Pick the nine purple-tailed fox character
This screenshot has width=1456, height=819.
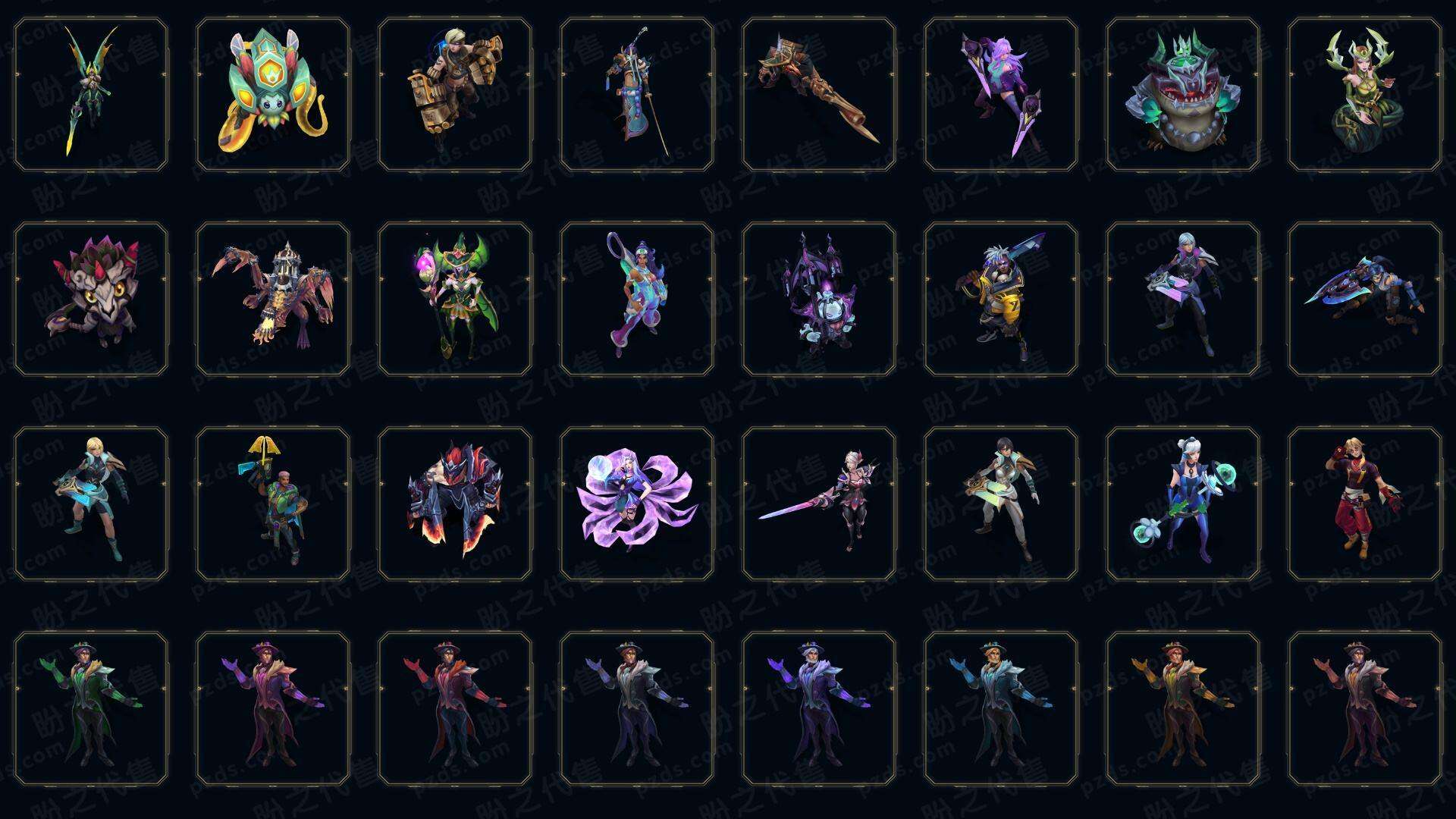(x=637, y=504)
